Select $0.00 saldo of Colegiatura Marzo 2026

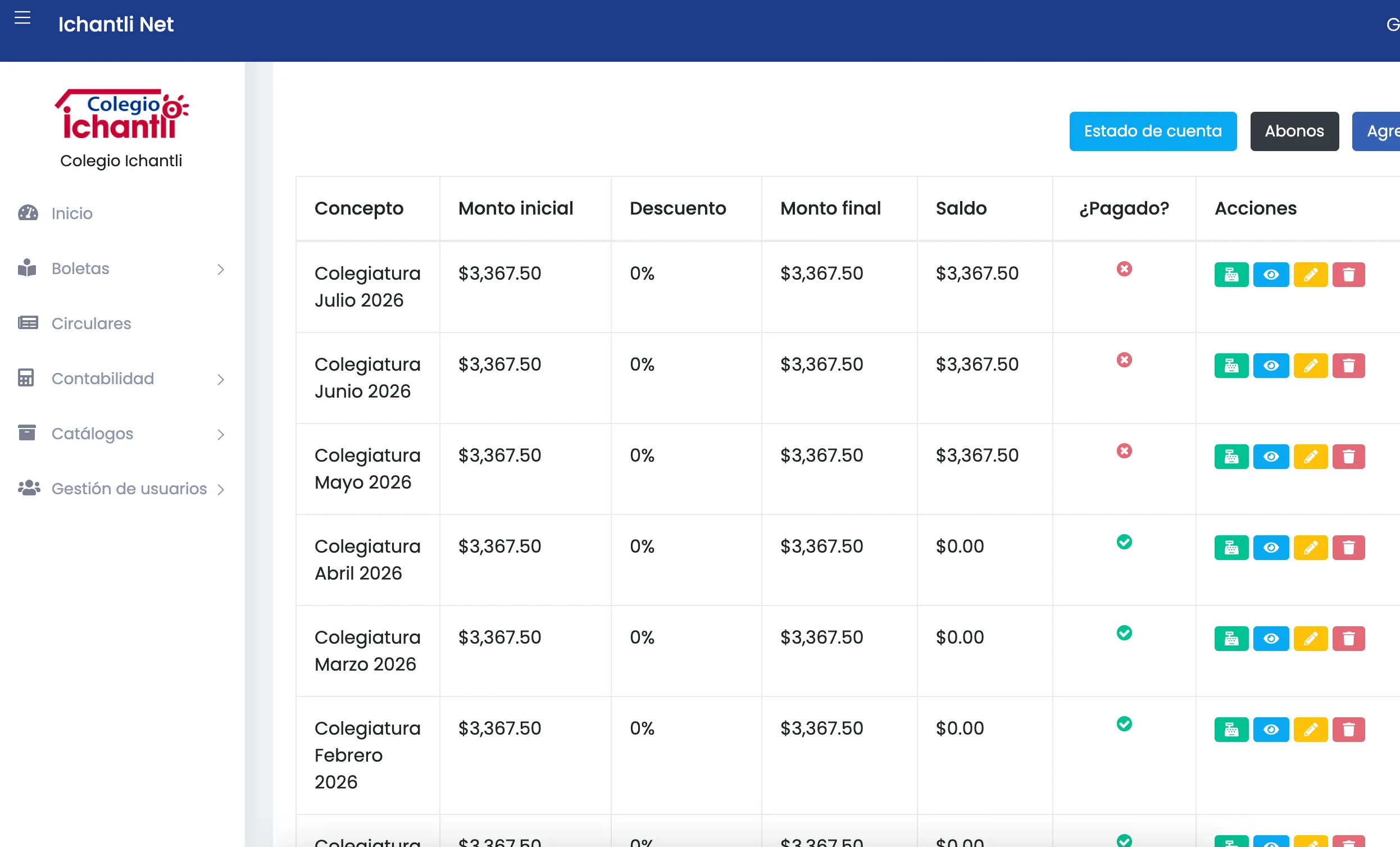click(x=960, y=637)
